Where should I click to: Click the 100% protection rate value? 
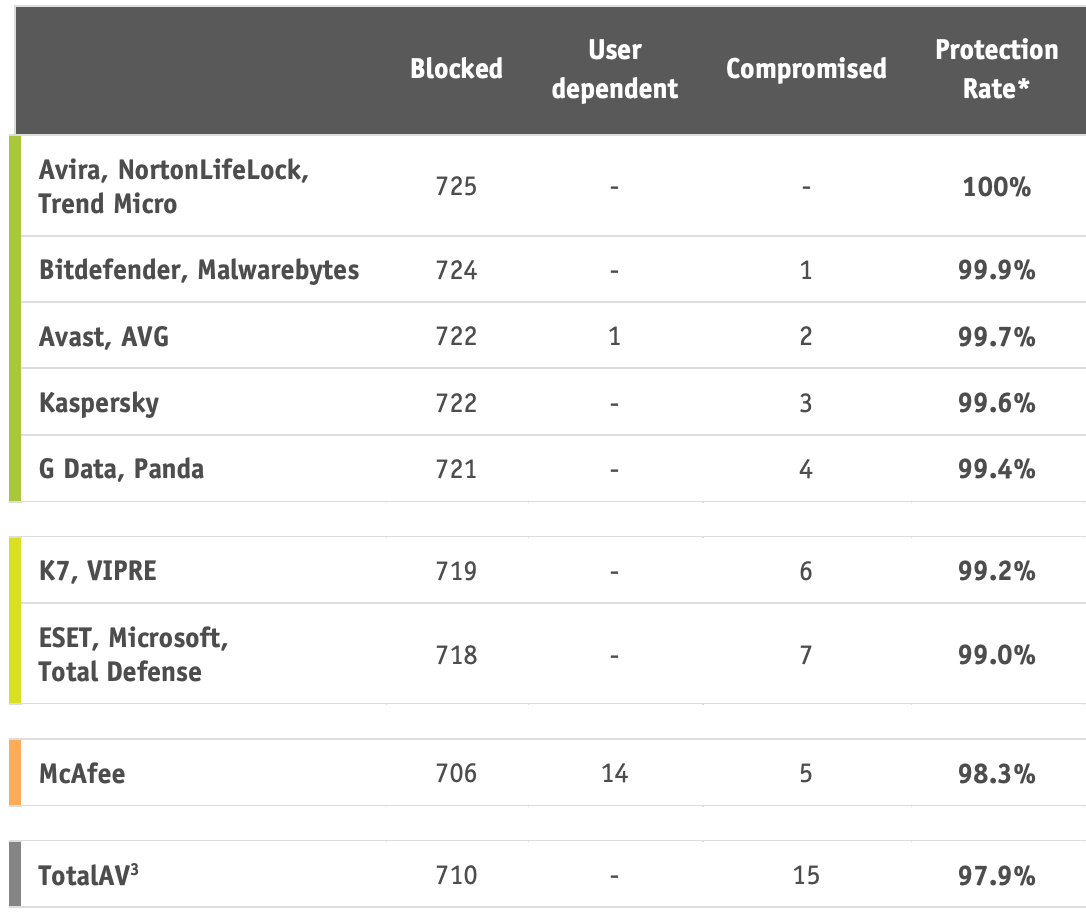[996, 187]
